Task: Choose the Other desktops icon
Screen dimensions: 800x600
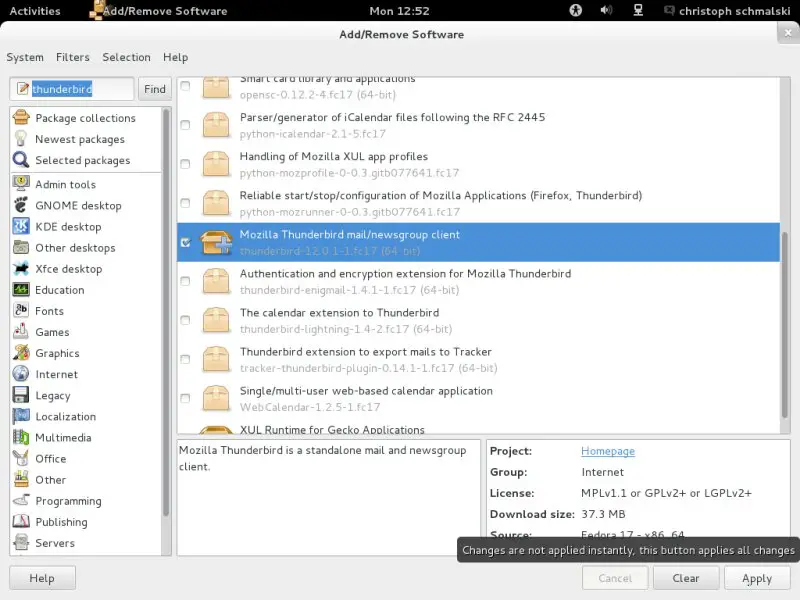Action: (21, 247)
